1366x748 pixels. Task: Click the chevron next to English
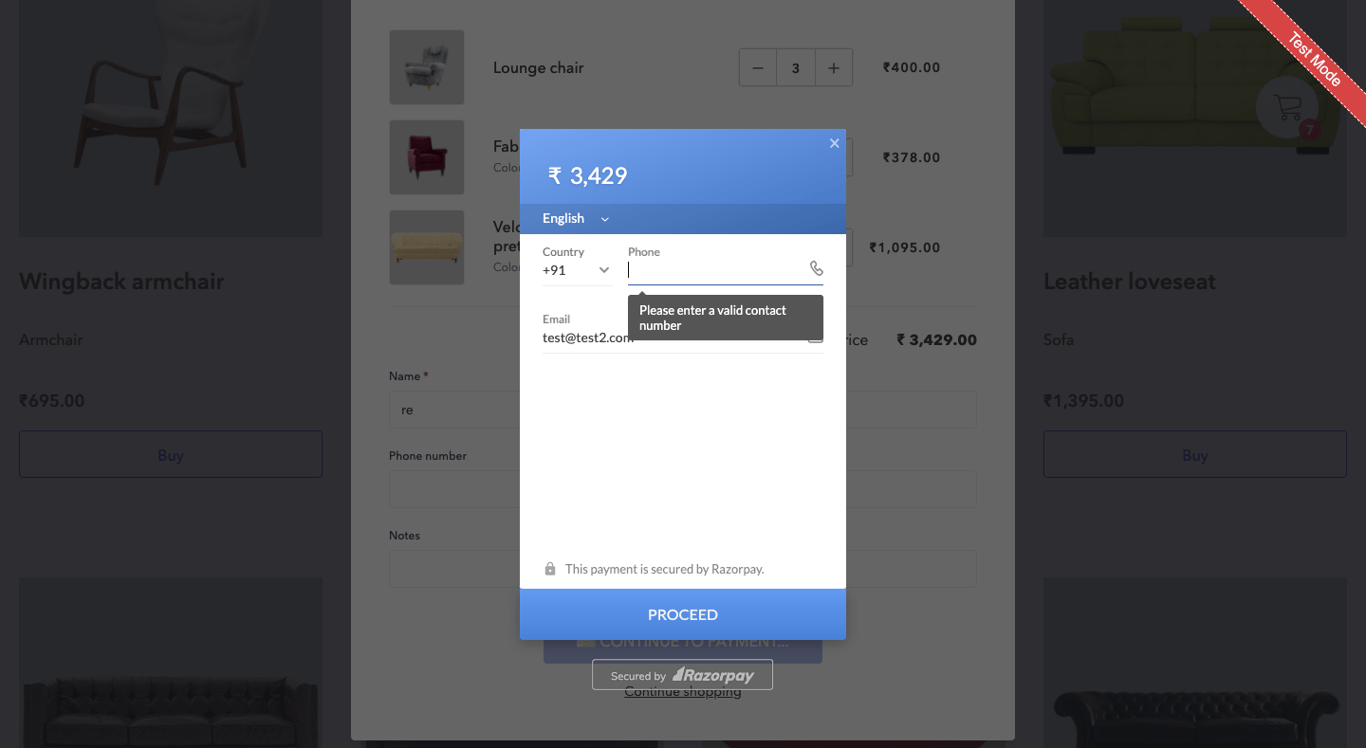605,219
